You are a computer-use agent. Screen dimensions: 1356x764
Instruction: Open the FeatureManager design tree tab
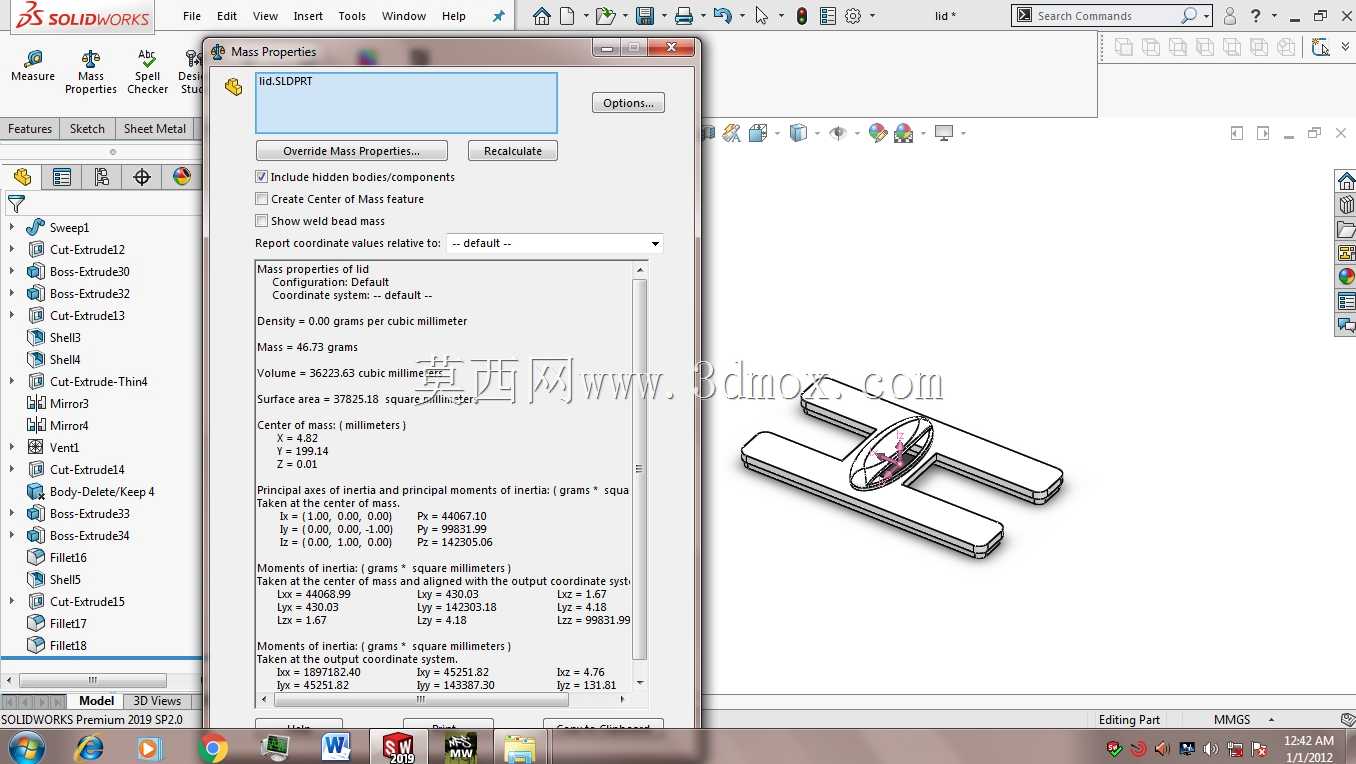(x=22, y=177)
